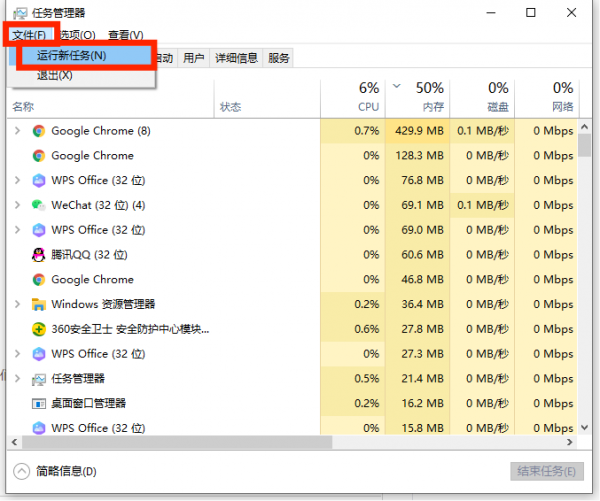This screenshot has height=501, width=600.
Task: Sort by the 内存 column header
Action: 417,99
